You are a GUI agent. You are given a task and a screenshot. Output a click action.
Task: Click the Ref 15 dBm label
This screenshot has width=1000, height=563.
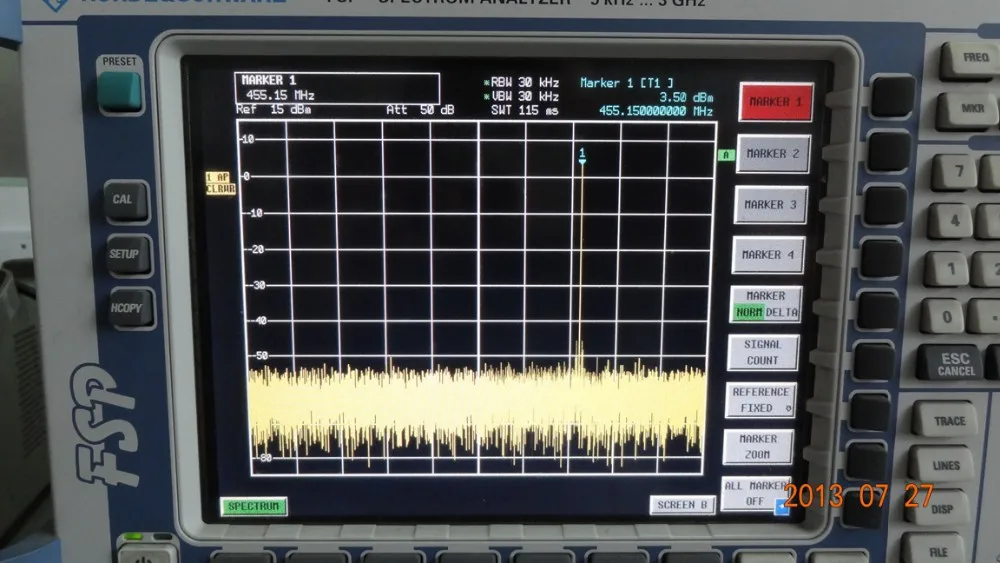point(273,110)
